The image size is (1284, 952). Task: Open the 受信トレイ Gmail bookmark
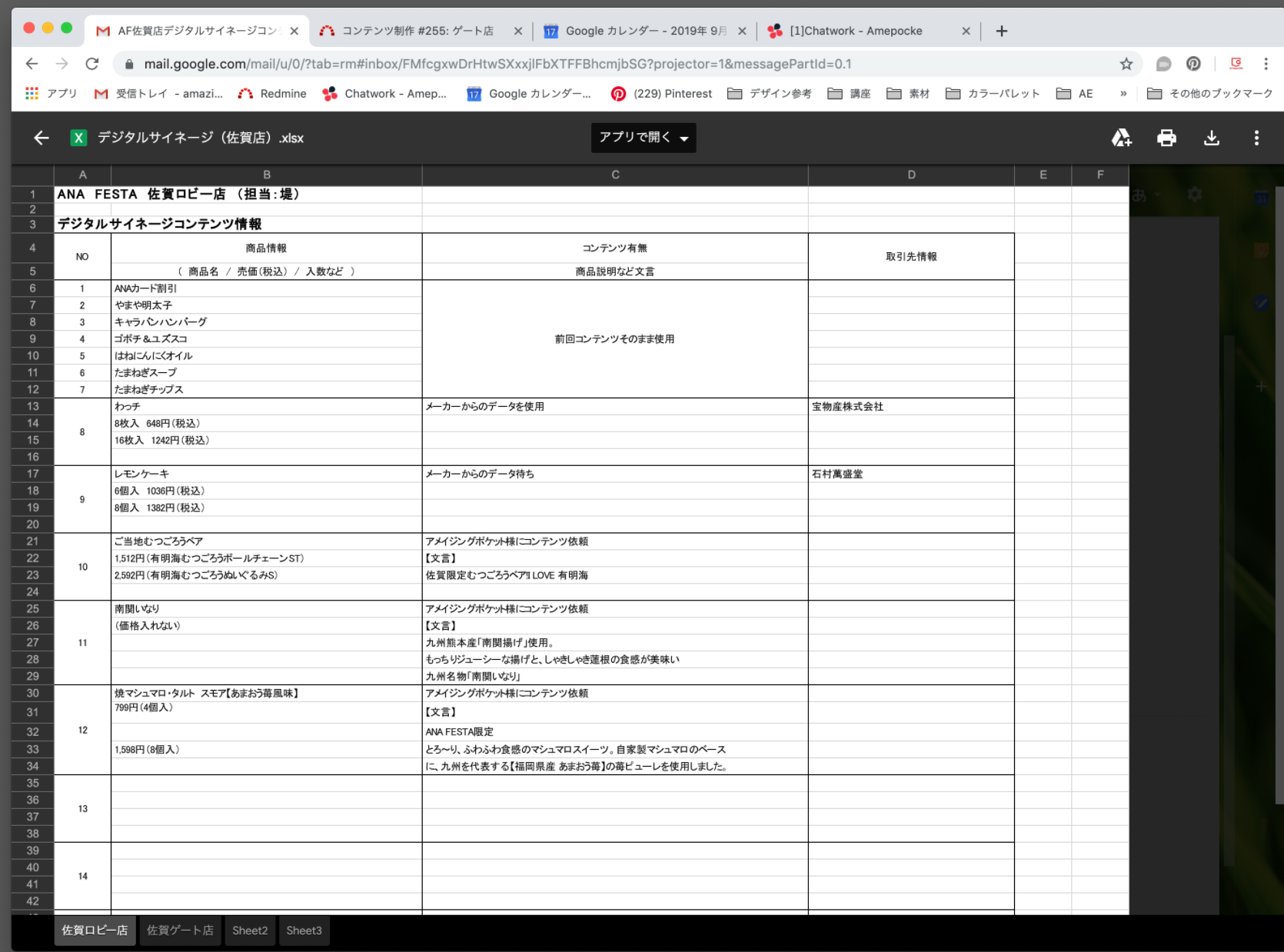pyautogui.click(x=158, y=93)
